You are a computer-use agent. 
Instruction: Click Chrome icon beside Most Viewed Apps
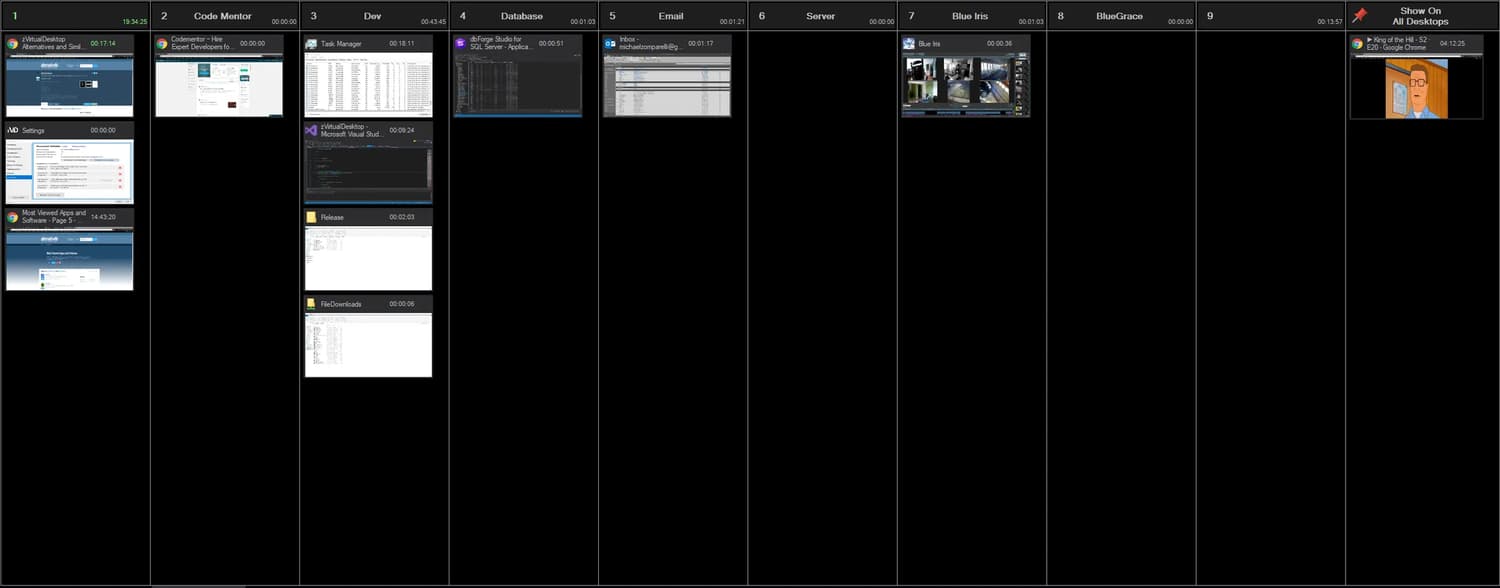(13, 217)
